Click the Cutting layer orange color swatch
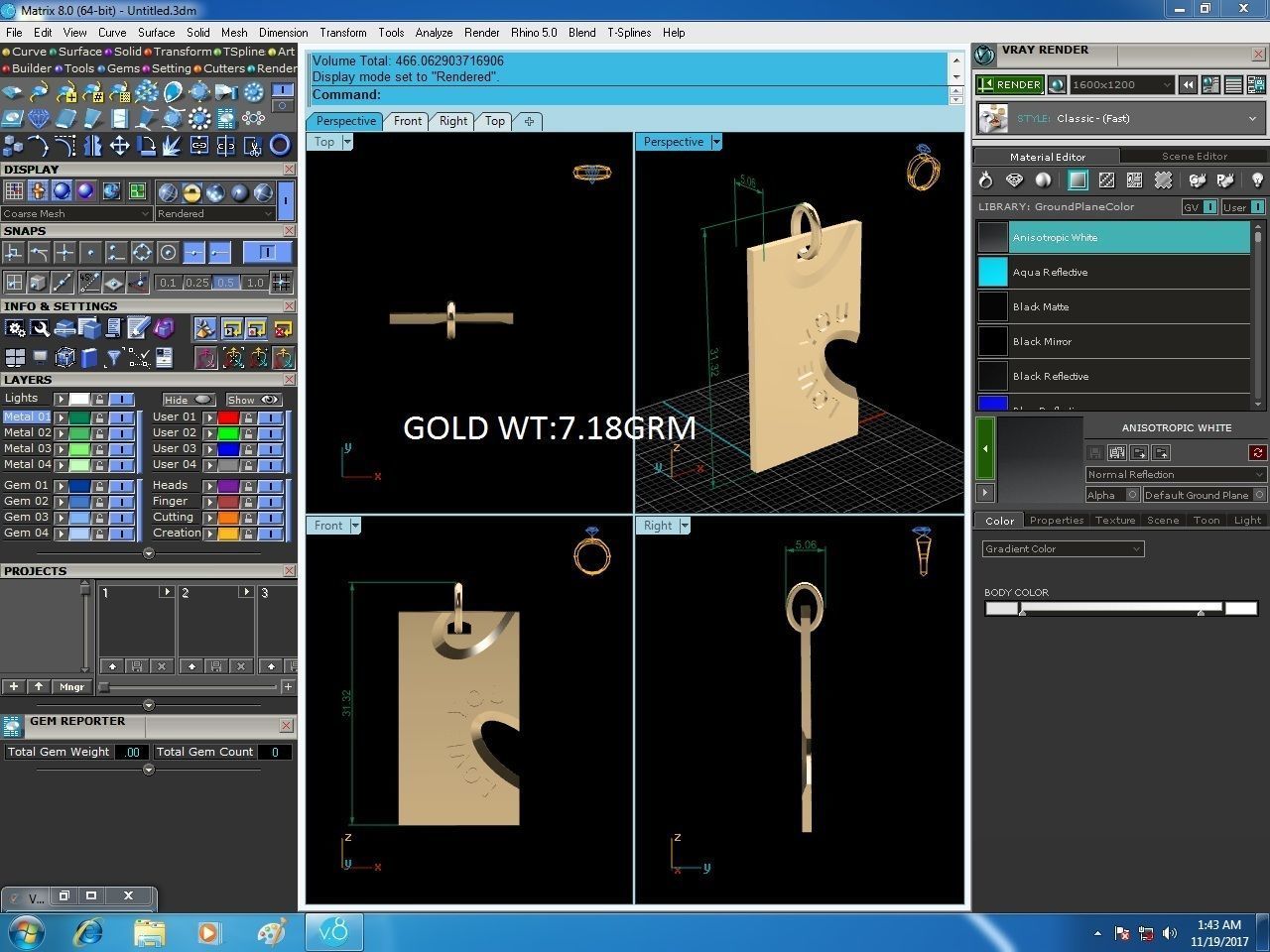Viewport: 1270px width, 952px height. pos(228,518)
